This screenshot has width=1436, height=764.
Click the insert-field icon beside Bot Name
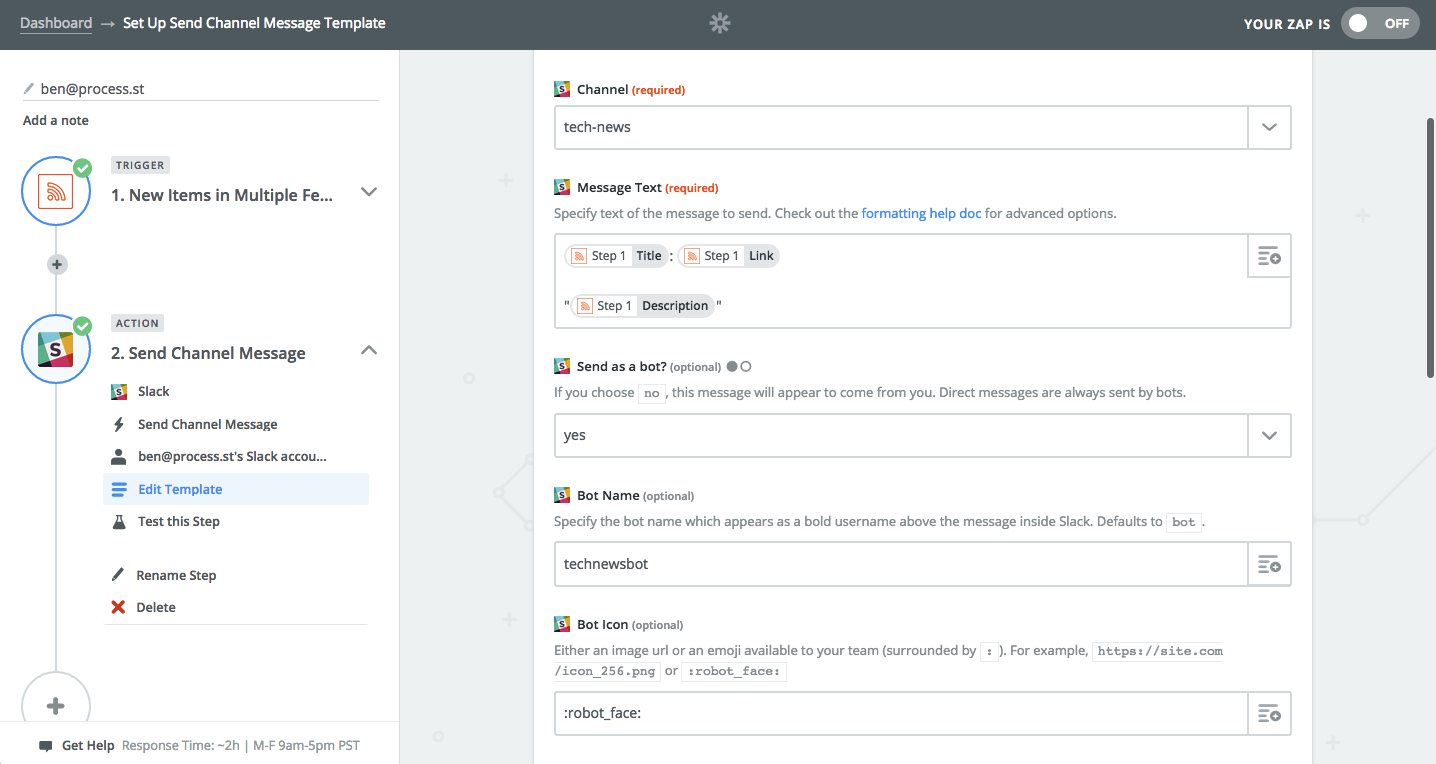[1269, 564]
